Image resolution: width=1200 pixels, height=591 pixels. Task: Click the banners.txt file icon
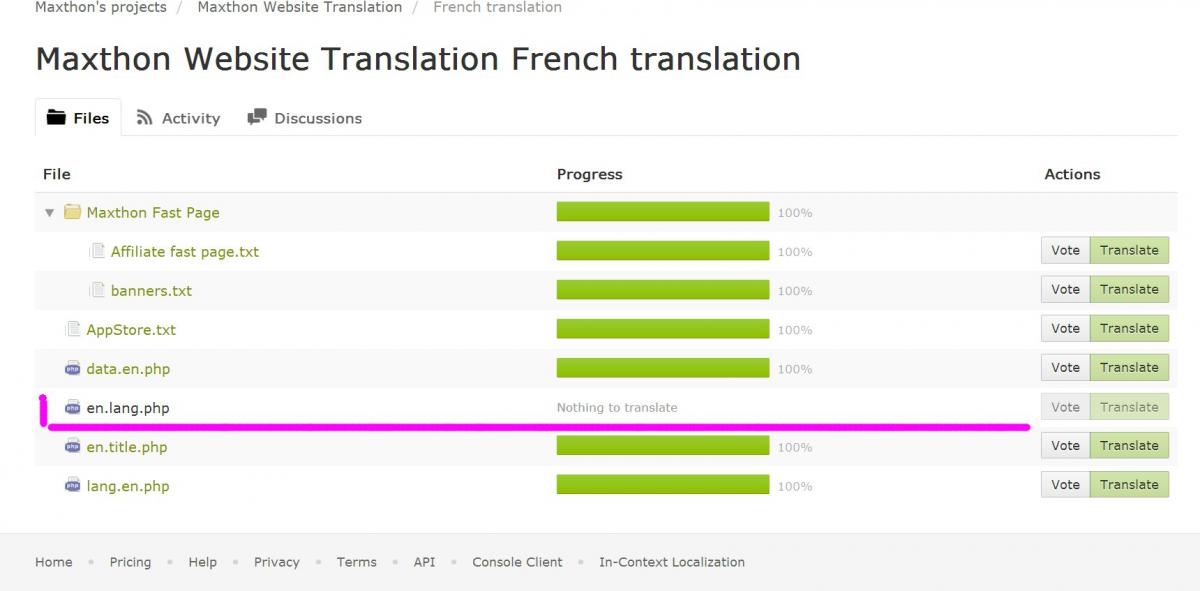[97, 290]
